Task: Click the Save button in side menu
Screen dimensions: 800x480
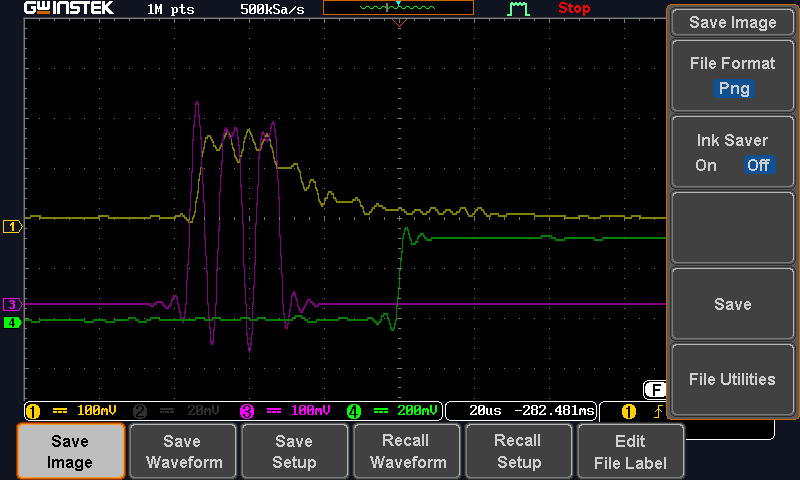Action: (x=733, y=304)
